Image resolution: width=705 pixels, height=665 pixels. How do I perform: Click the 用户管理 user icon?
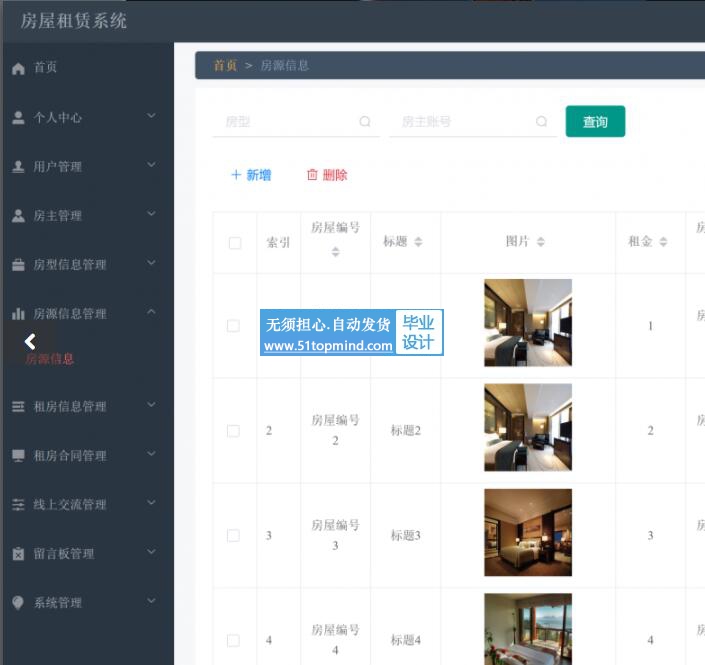18,167
